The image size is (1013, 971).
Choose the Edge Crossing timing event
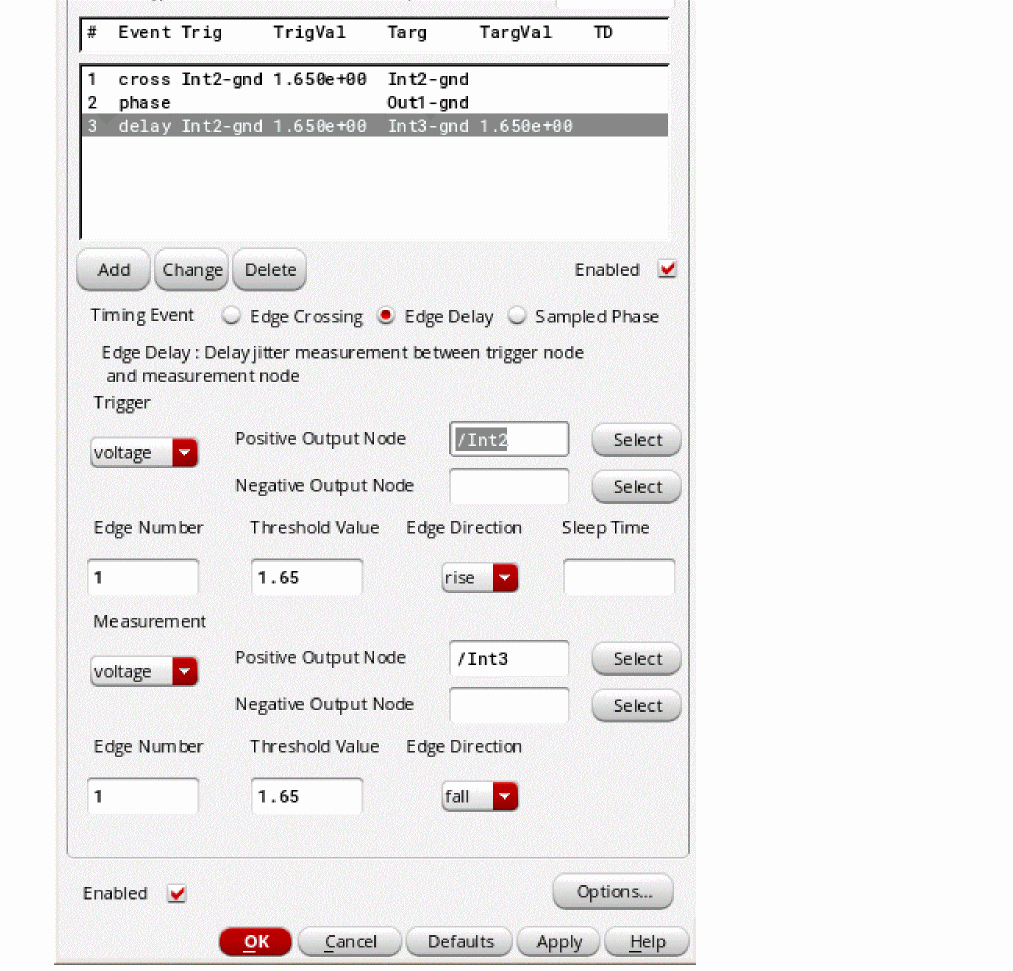tap(231, 316)
